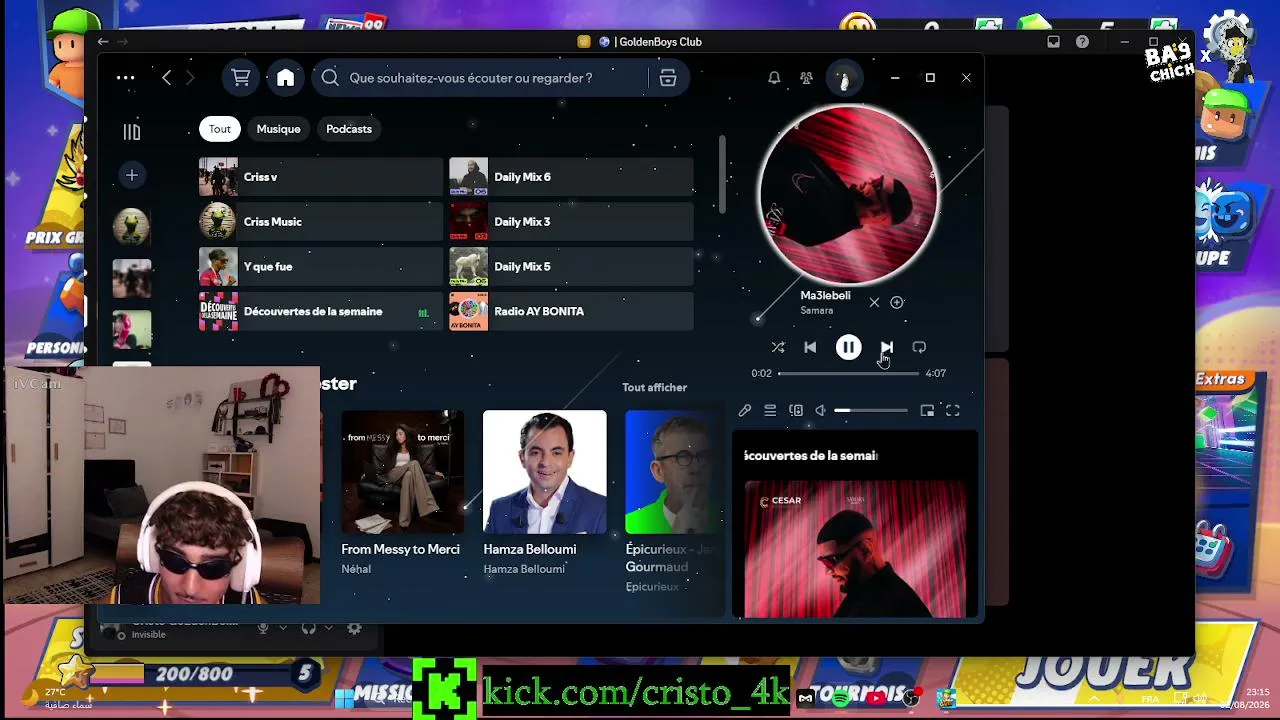Image resolution: width=1280 pixels, height=720 pixels.
Task: Add track to Liked Songs
Action: 897,302
